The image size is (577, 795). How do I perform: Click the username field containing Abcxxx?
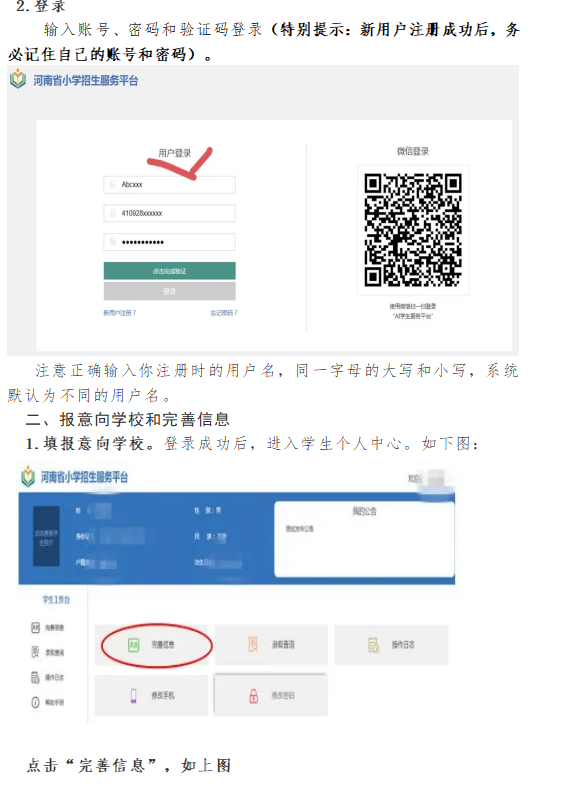tap(169, 185)
